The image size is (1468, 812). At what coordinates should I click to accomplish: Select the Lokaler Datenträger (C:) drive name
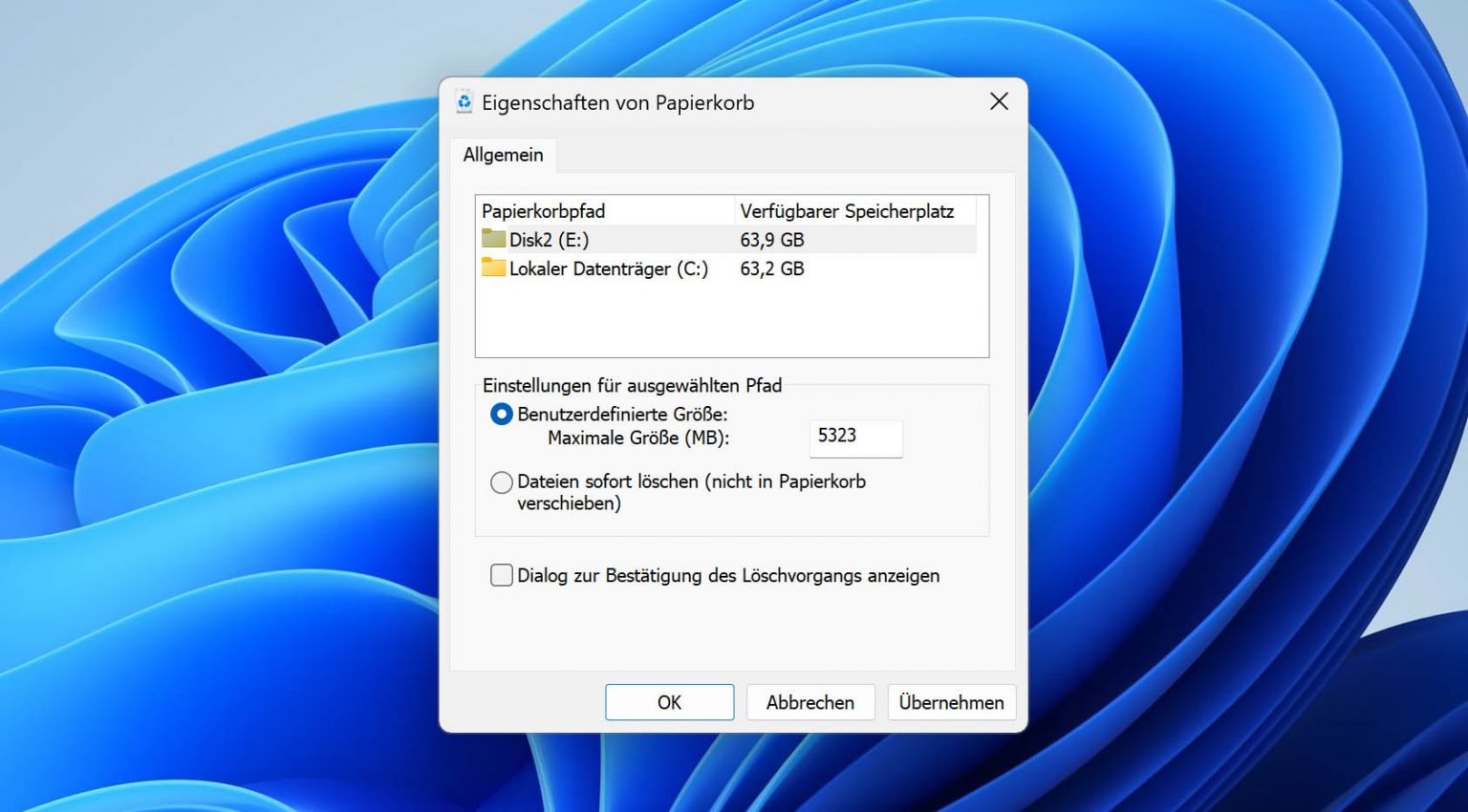click(x=608, y=268)
